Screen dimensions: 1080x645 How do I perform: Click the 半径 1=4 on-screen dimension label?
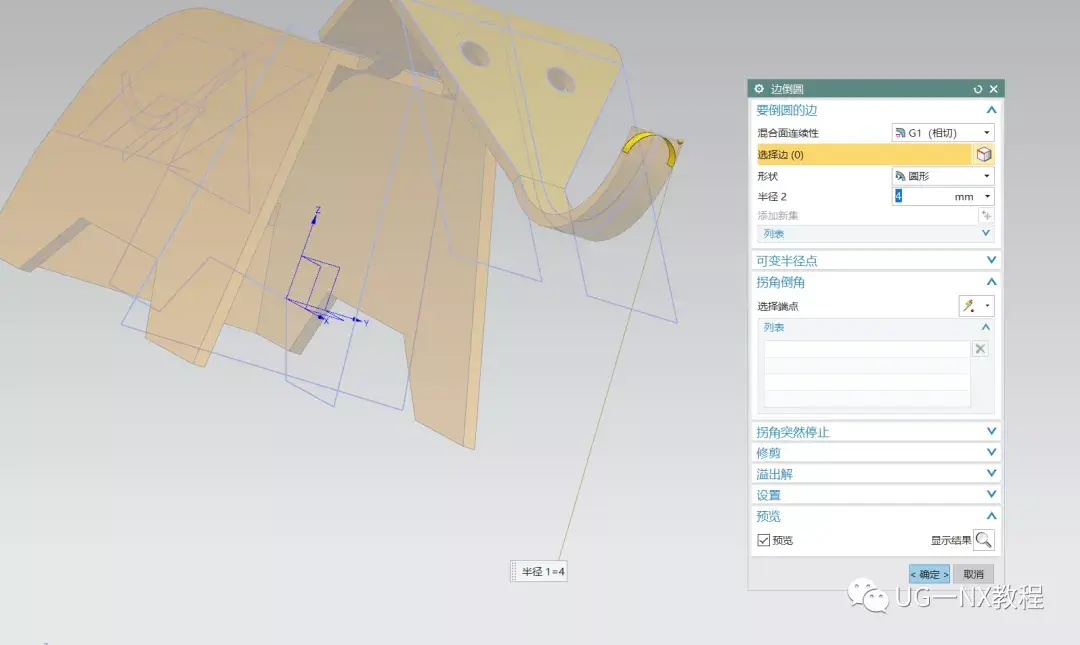point(543,571)
